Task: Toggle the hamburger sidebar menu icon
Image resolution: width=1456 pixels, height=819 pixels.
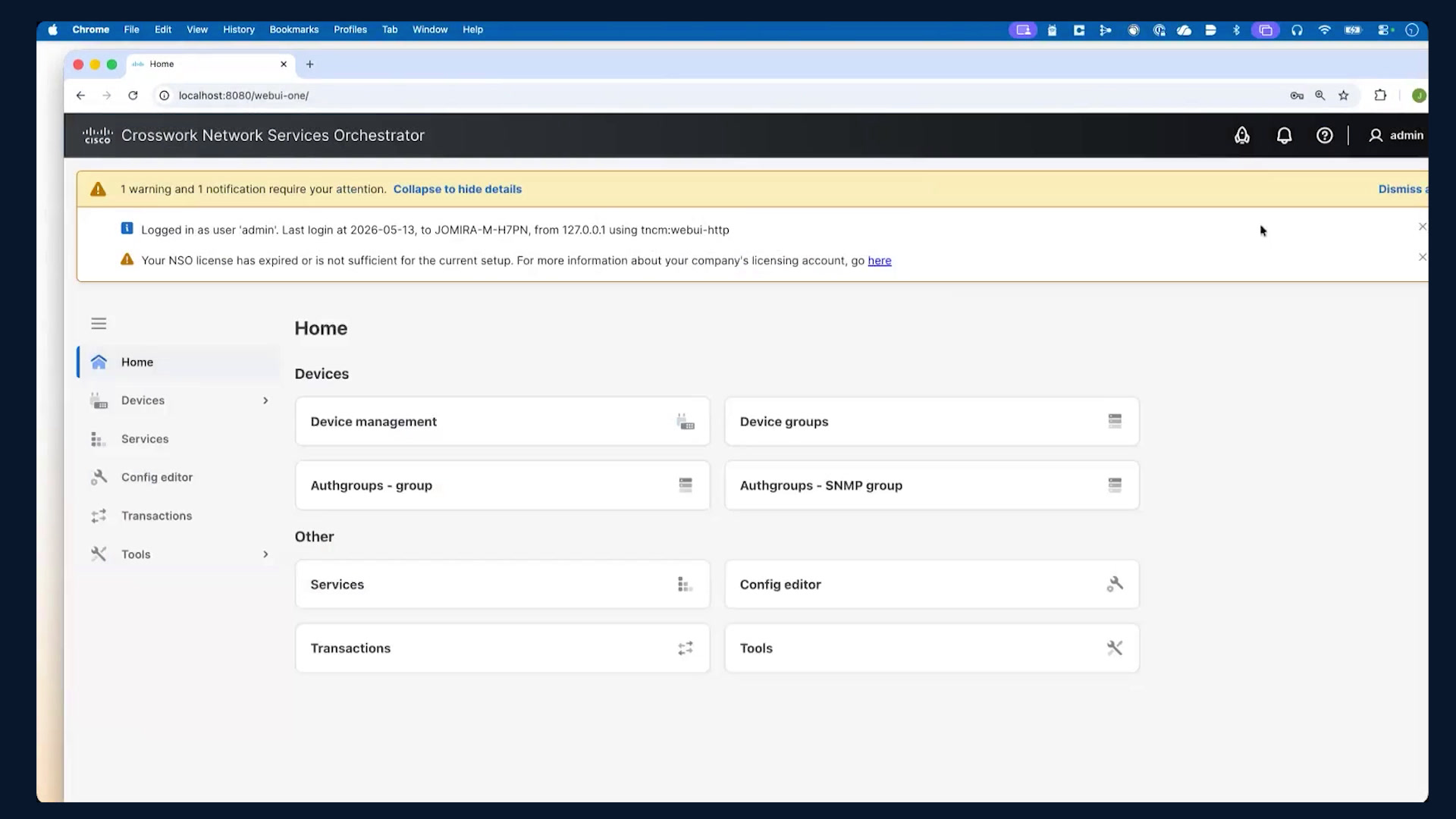Action: tap(99, 324)
